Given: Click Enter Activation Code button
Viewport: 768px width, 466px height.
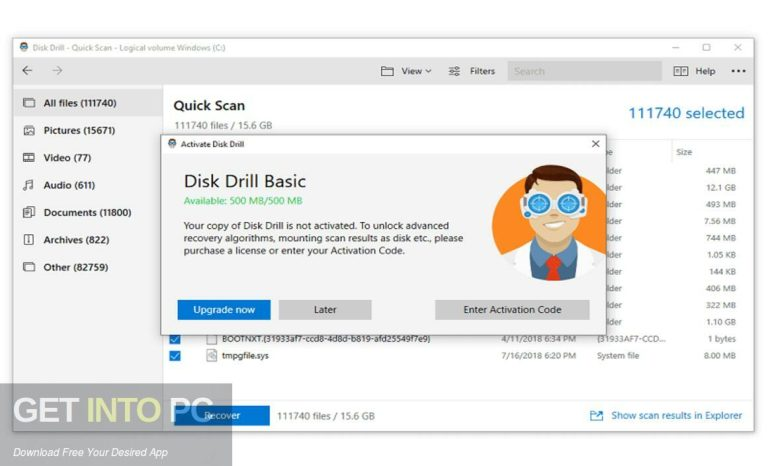Looking at the screenshot, I should (x=512, y=310).
